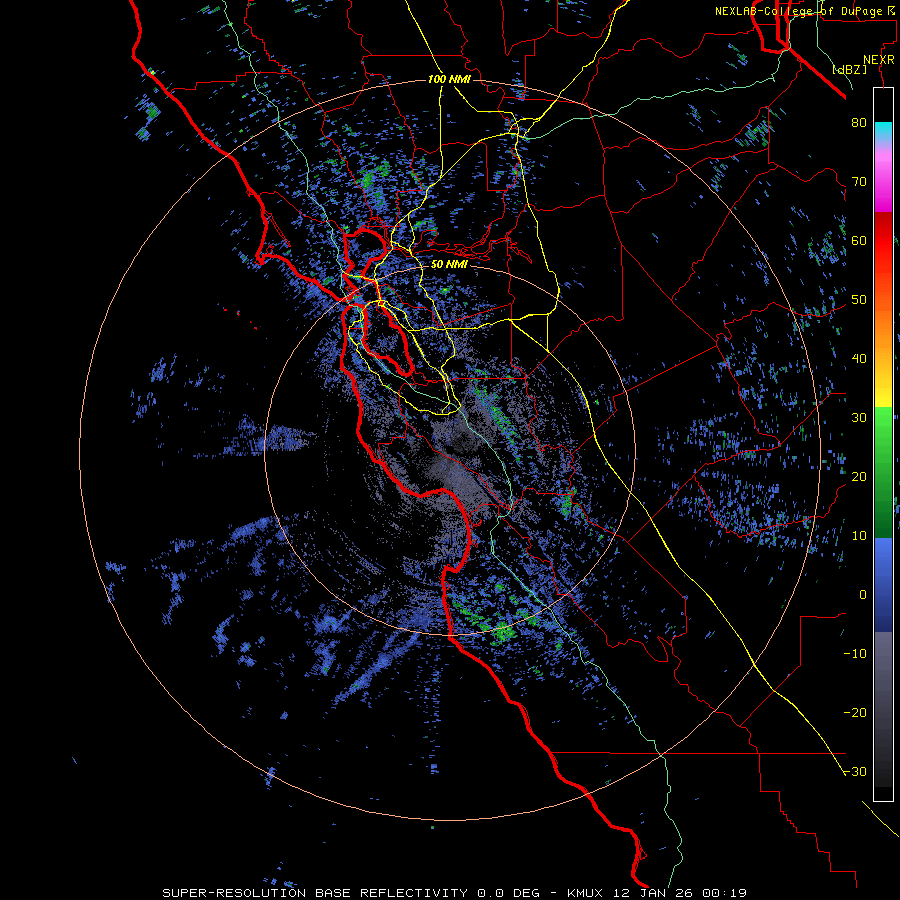Click the [dBZ] unit label above the scale
Image resolution: width=900 pixels, height=900 pixels.
[x=849, y=69]
